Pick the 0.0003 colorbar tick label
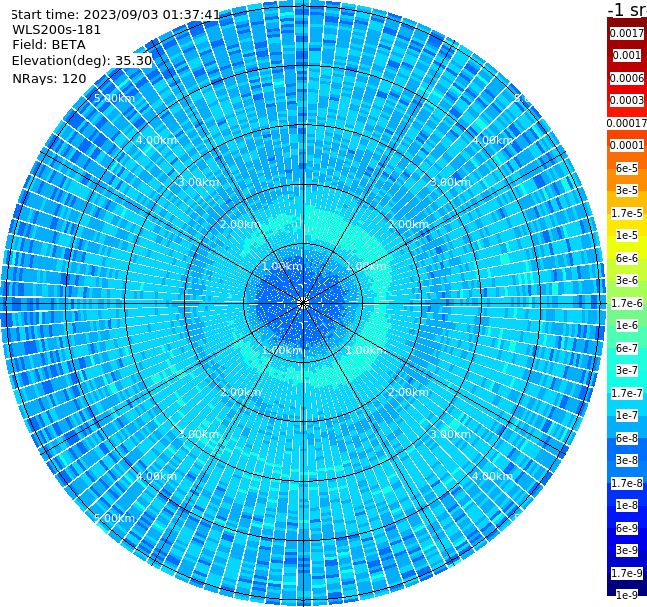 click(x=627, y=100)
